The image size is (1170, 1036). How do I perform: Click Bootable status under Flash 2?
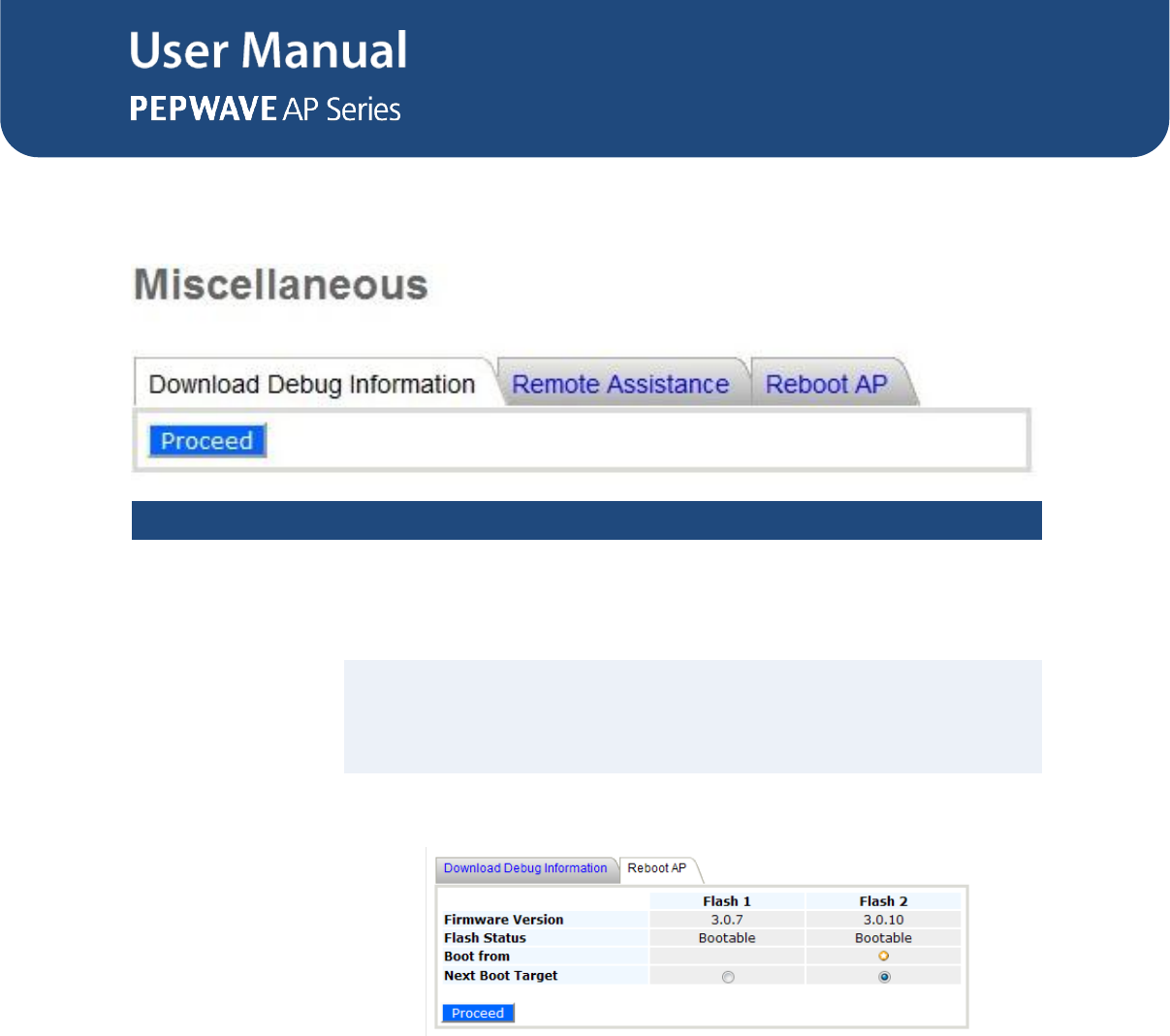pyautogui.click(x=884, y=938)
